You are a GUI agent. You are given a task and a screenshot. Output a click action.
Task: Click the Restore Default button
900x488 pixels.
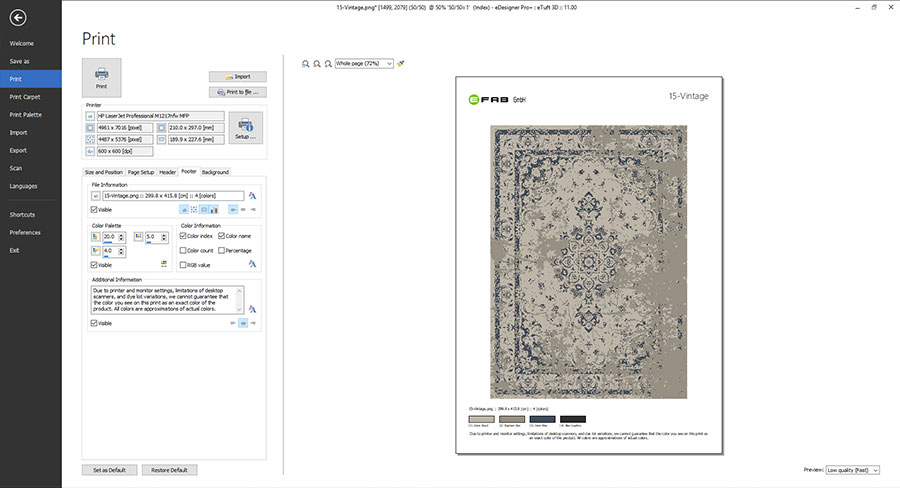[167, 470]
